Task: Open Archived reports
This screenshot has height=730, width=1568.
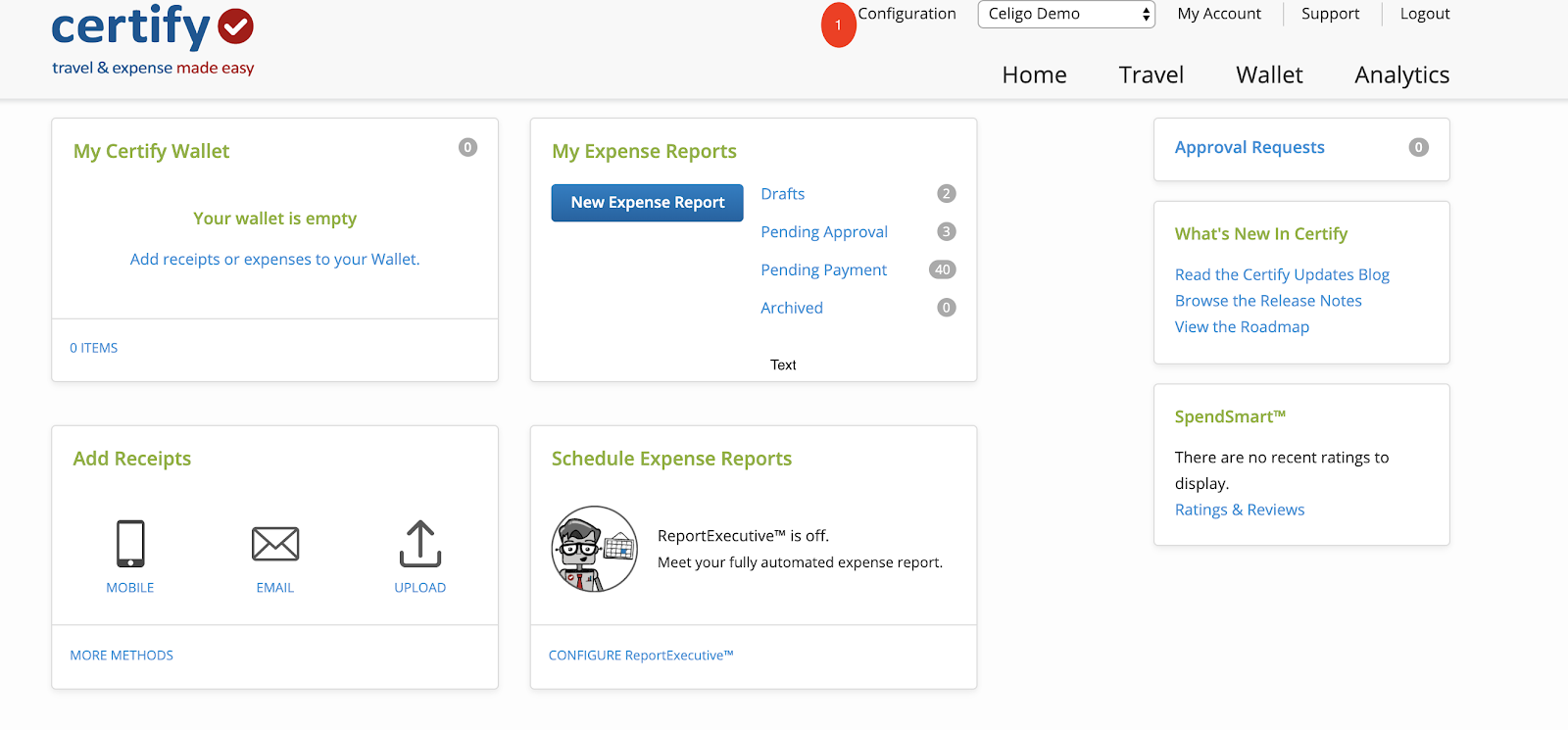Action: click(792, 308)
